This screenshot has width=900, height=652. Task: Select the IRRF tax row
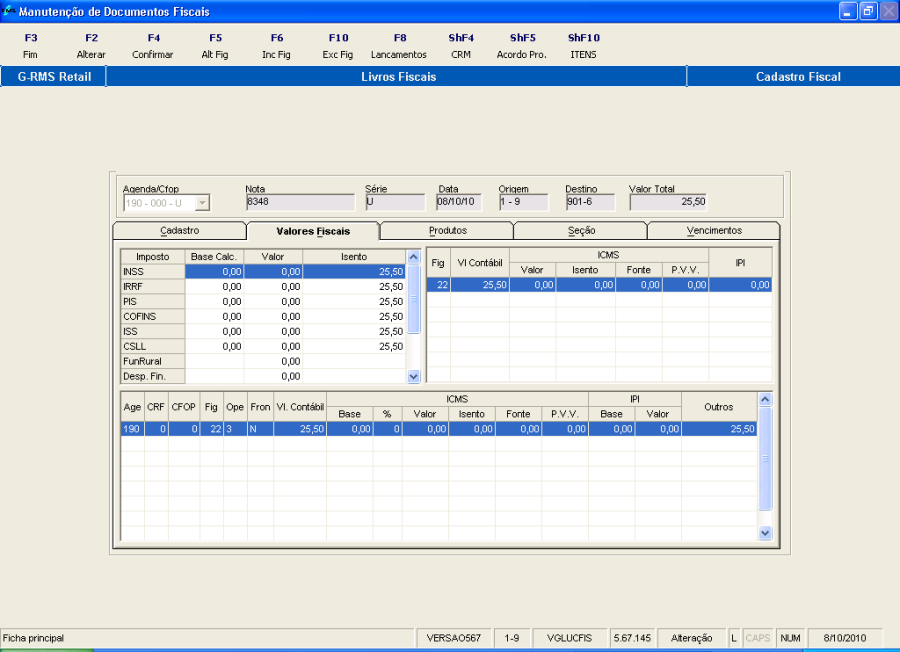point(263,286)
